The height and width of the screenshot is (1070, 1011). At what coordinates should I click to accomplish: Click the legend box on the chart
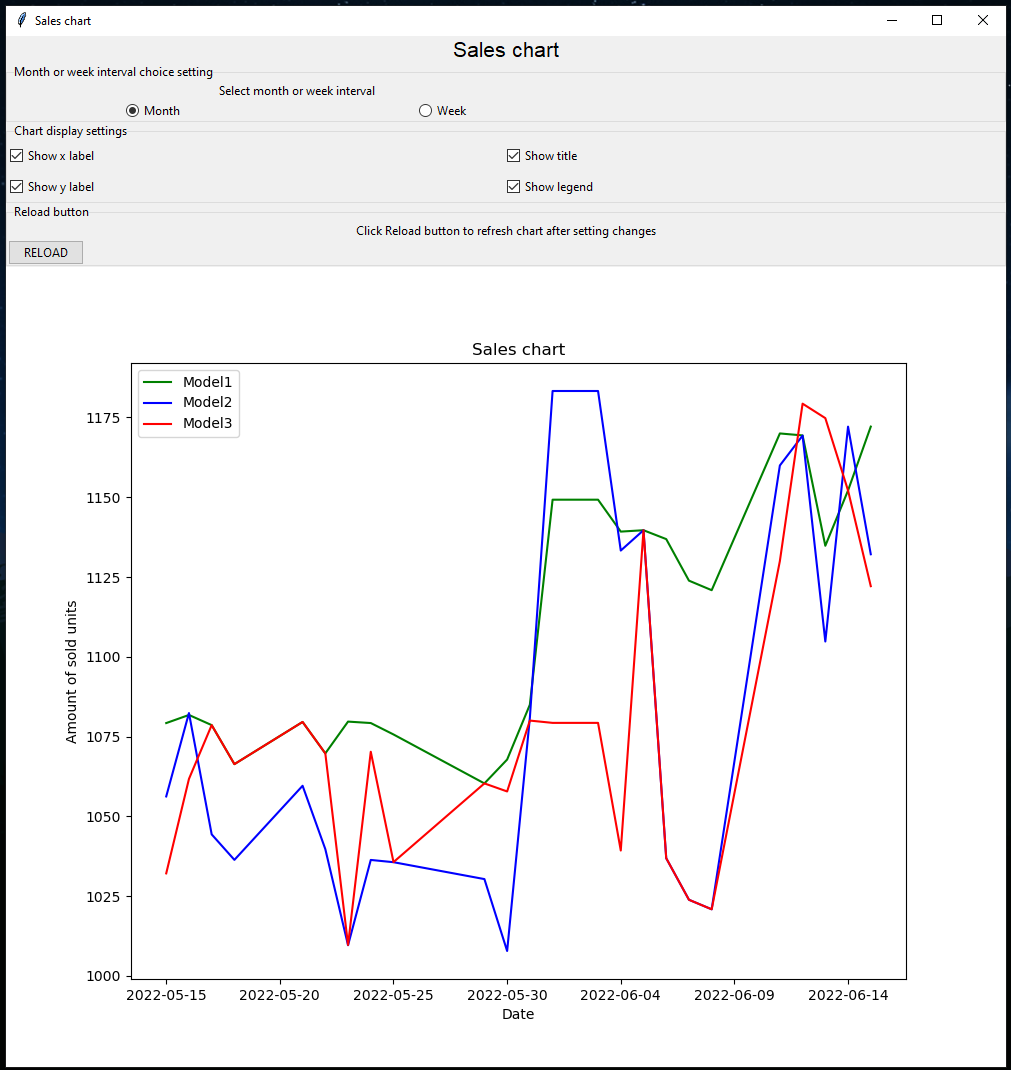click(188, 402)
